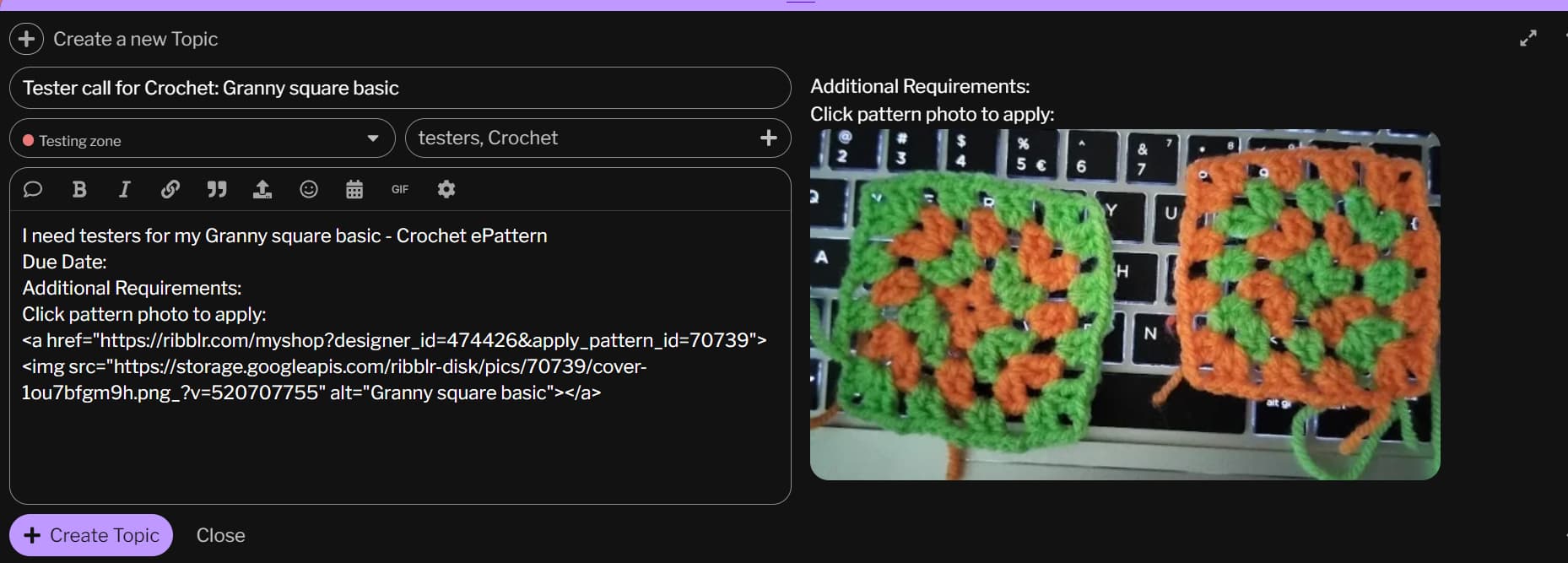The height and width of the screenshot is (563, 1568).
Task: Insert a hyperlink
Action: click(x=170, y=189)
